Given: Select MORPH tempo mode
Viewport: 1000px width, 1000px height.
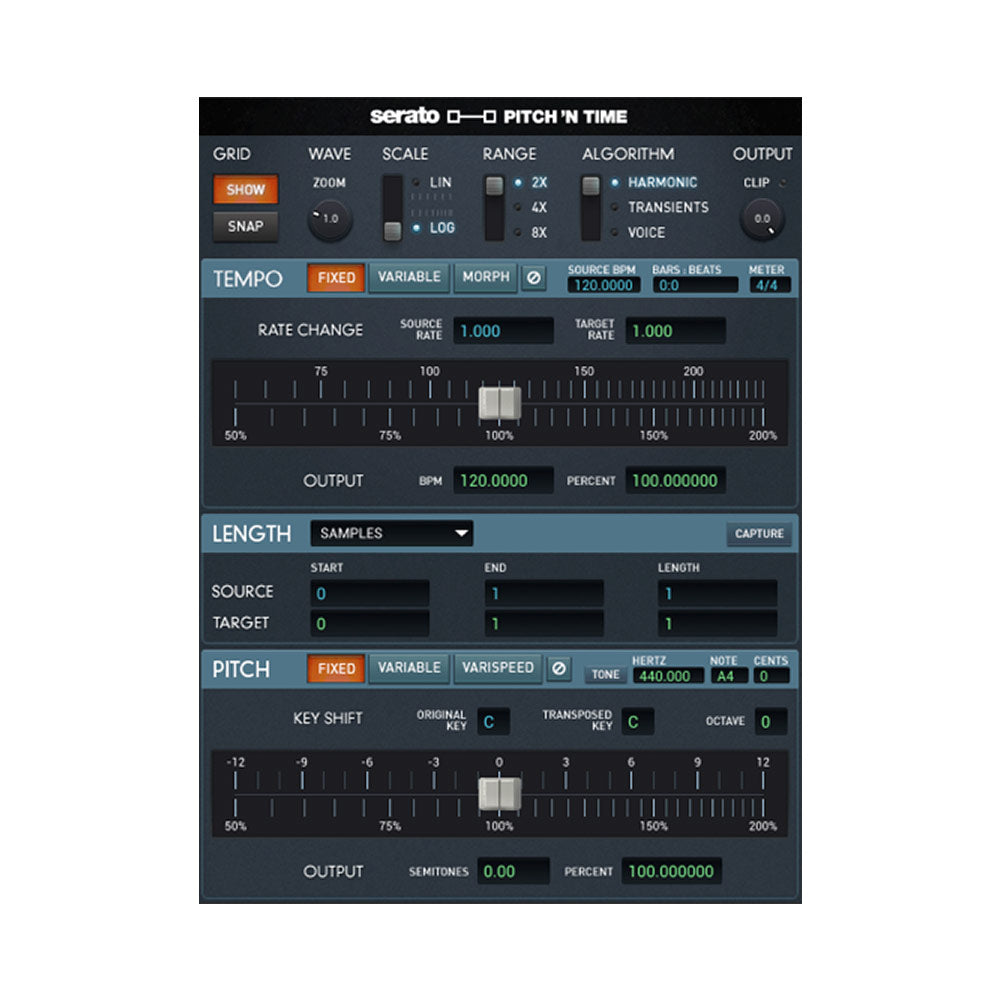Looking at the screenshot, I should 485,277.
